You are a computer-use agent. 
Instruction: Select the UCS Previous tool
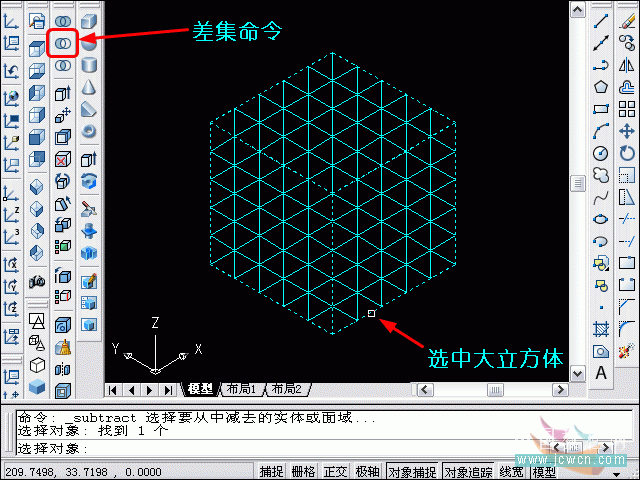point(11,71)
